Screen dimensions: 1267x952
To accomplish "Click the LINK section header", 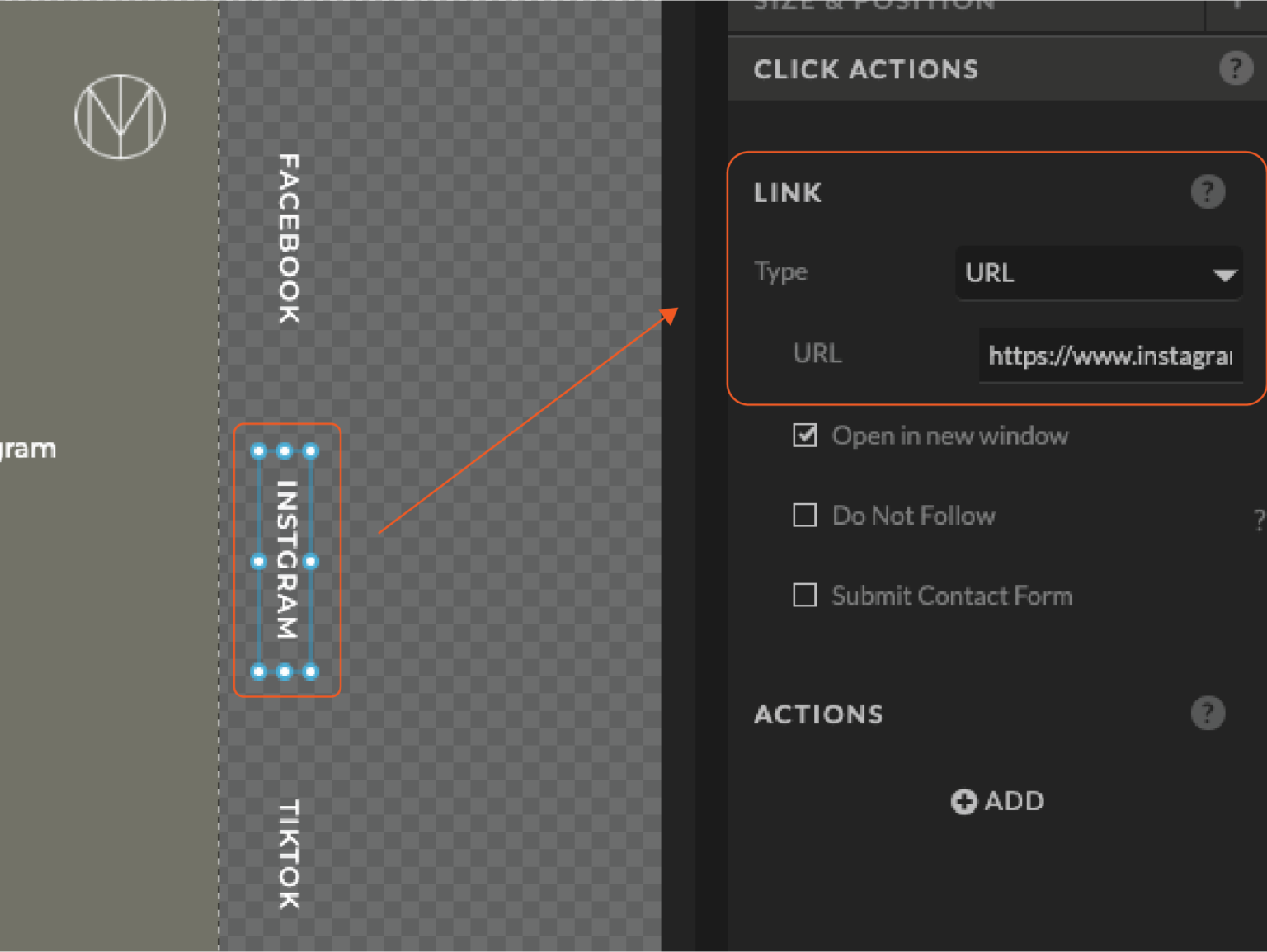I will (787, 191).
